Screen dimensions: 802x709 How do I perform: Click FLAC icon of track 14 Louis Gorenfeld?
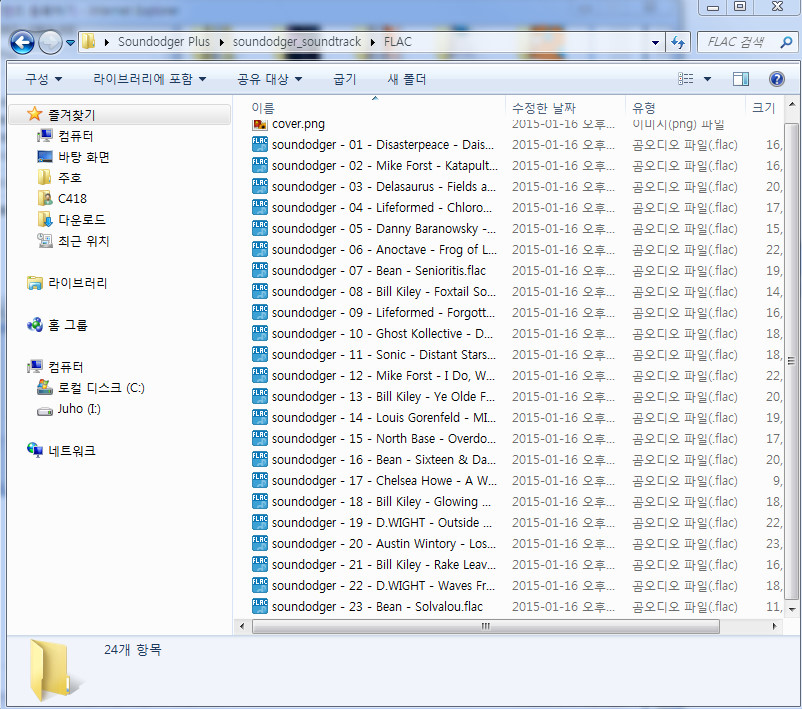[x=260, y=417]
